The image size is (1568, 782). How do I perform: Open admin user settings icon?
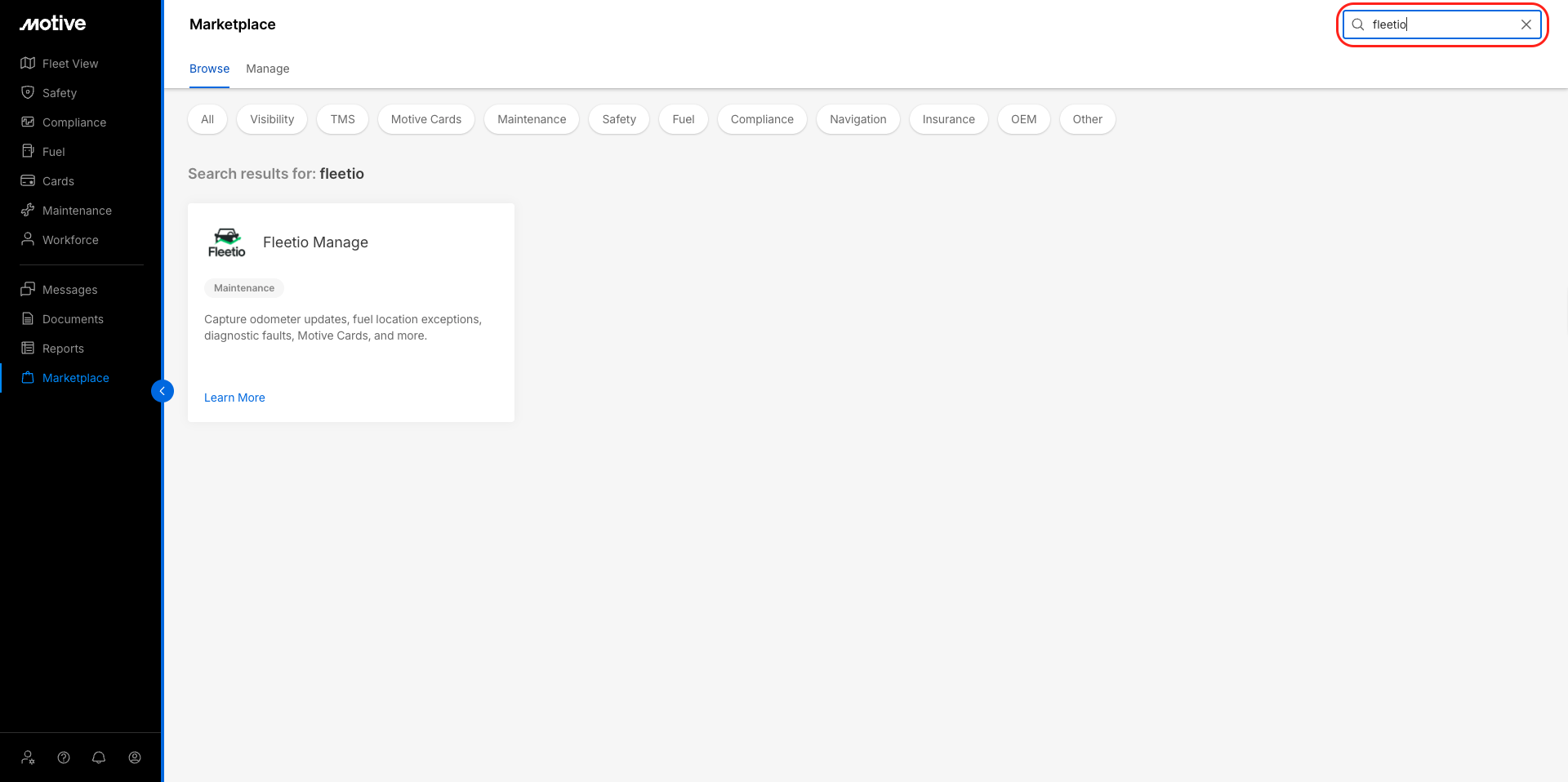(28, 758)
